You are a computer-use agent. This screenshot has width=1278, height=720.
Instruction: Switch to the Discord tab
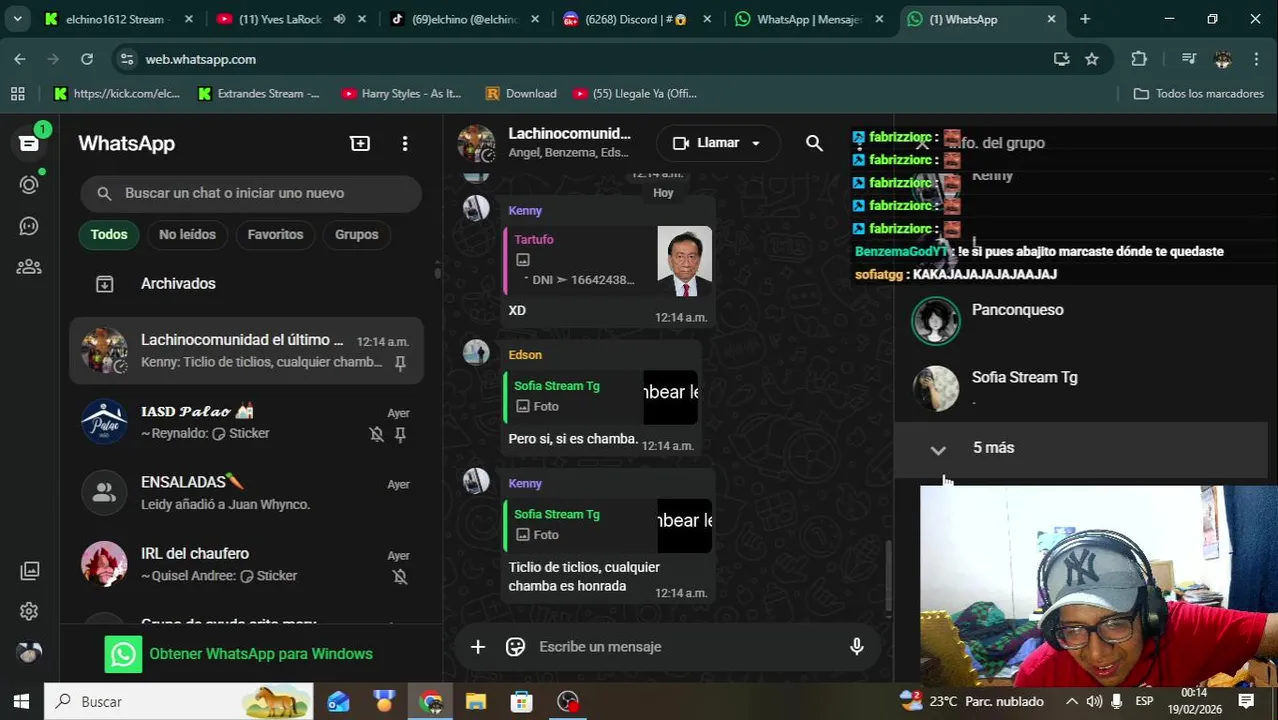pyautogui.click(x=638, y=19)
